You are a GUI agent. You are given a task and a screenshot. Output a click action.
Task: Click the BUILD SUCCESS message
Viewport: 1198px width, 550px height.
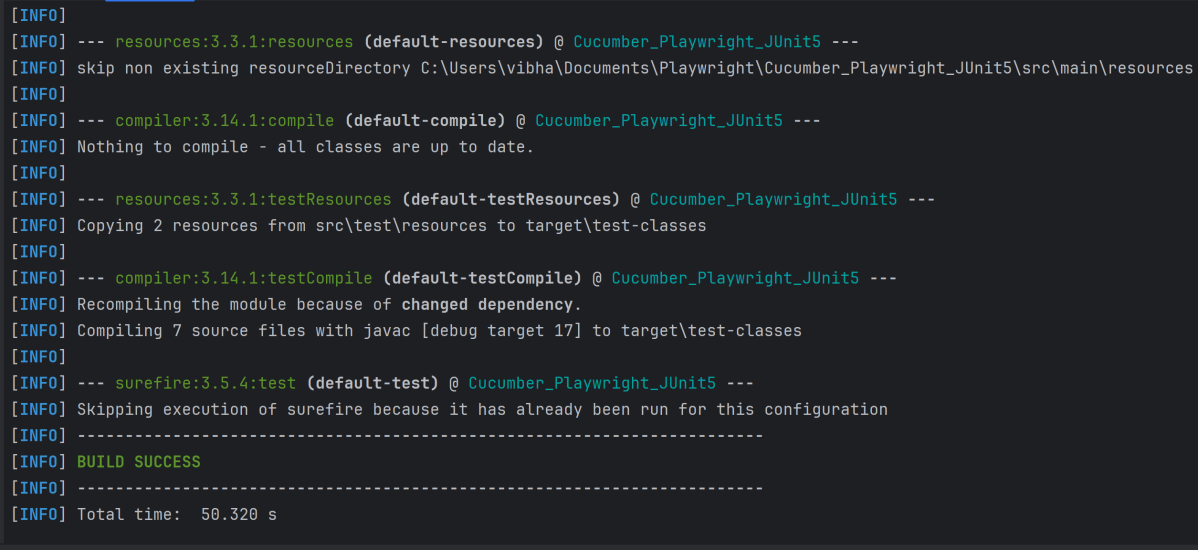tap(138, 462)
